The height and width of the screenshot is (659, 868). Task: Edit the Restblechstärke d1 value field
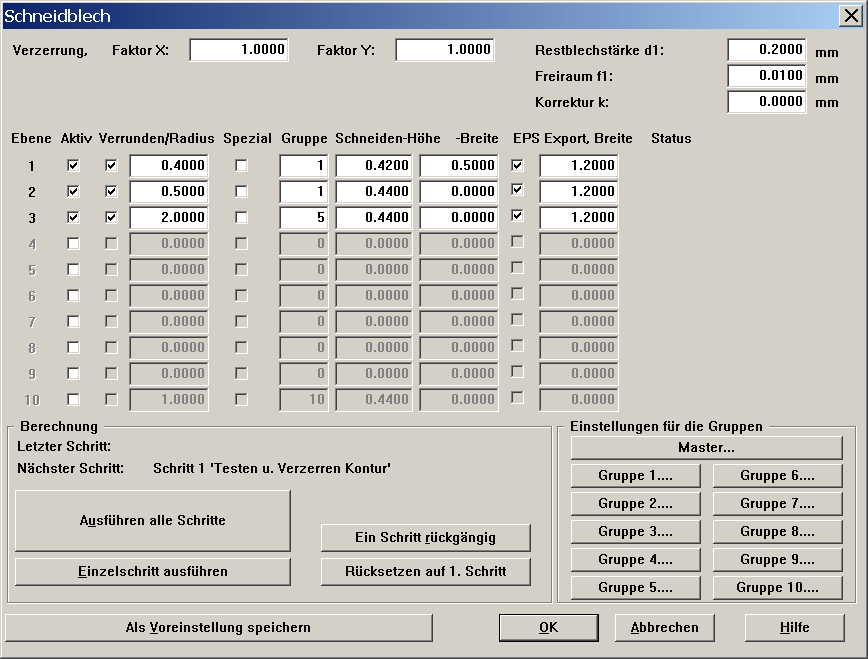[x=766, y=50]
